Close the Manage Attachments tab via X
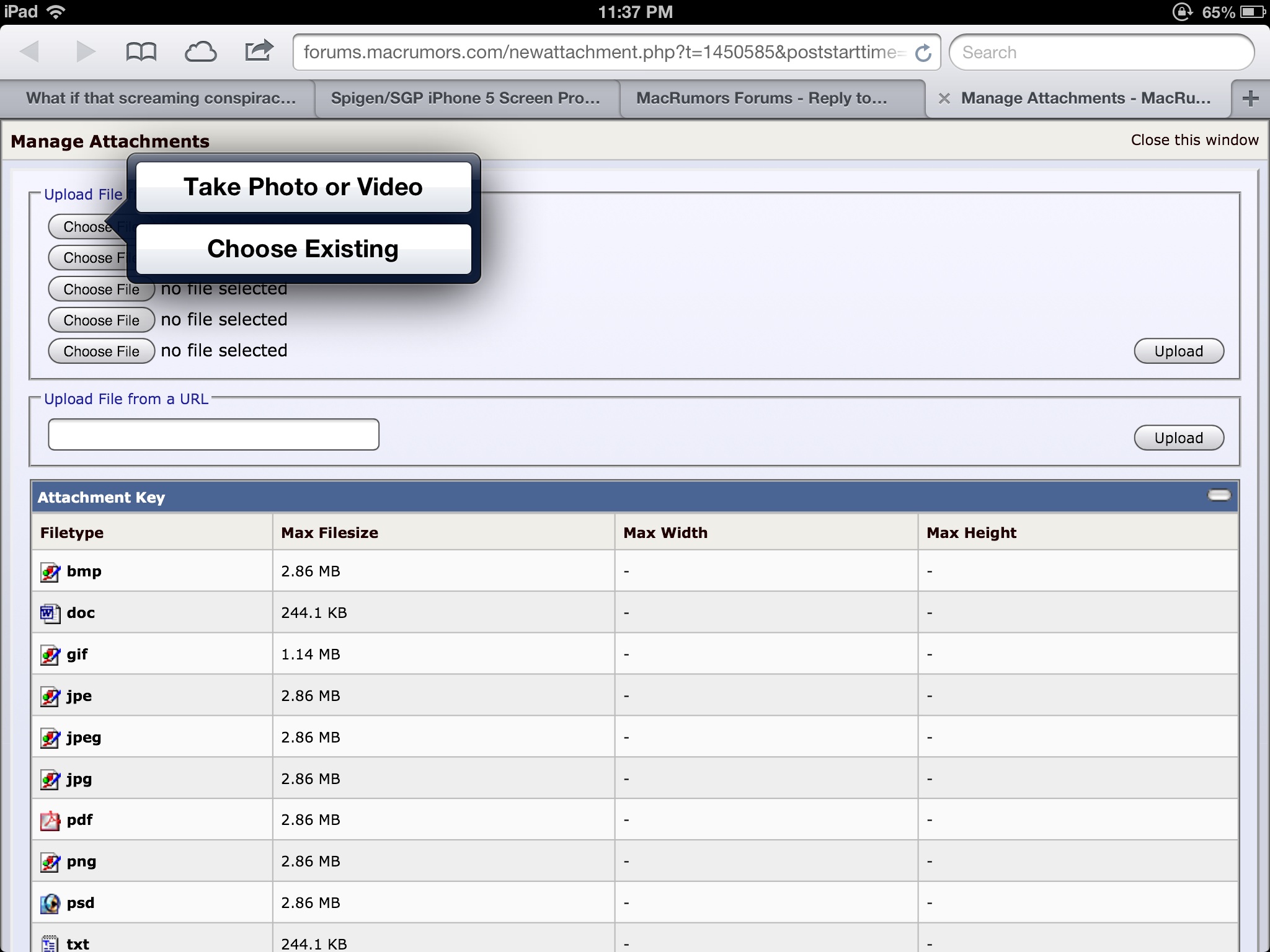Image resolution: width=1270 pixels, height=952 pixels. pyautogui.click(x=944, y=99)
